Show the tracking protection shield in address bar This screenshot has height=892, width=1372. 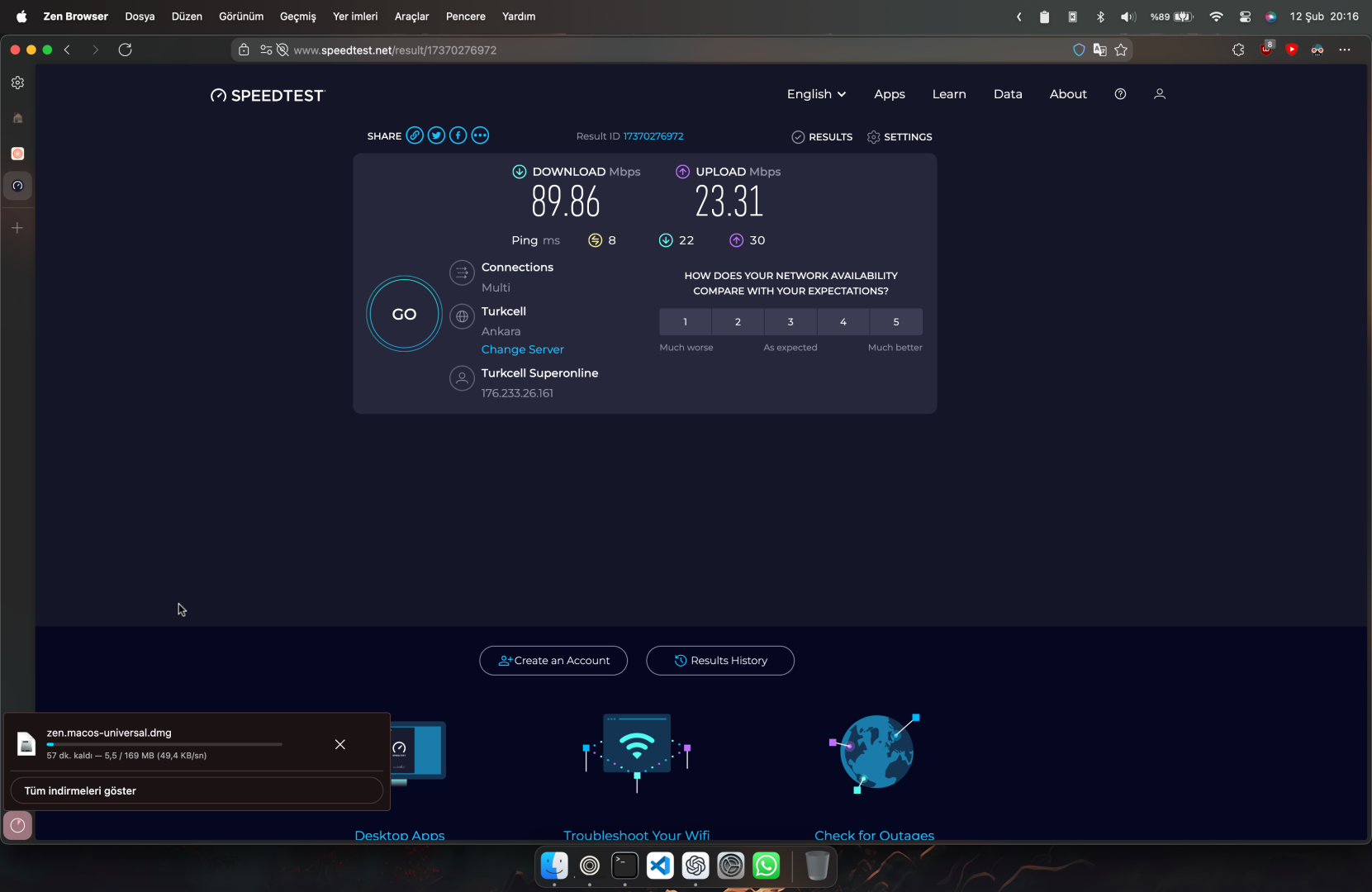point(1079,50)
